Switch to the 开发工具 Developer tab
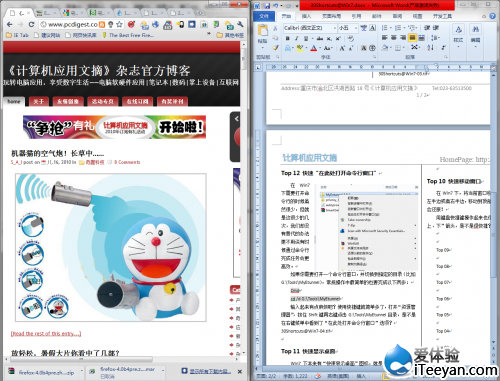This screenshot has width=500, height=381. coord(442,16)
